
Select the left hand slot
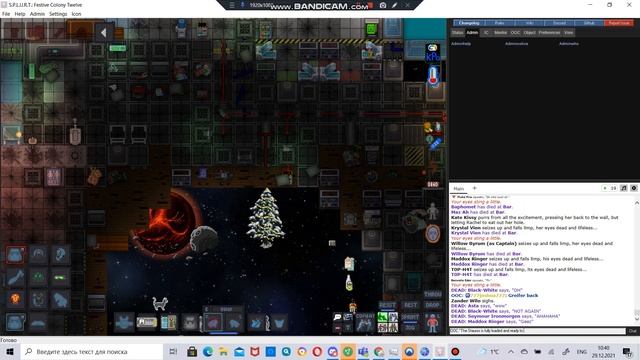tap(234, 323)
